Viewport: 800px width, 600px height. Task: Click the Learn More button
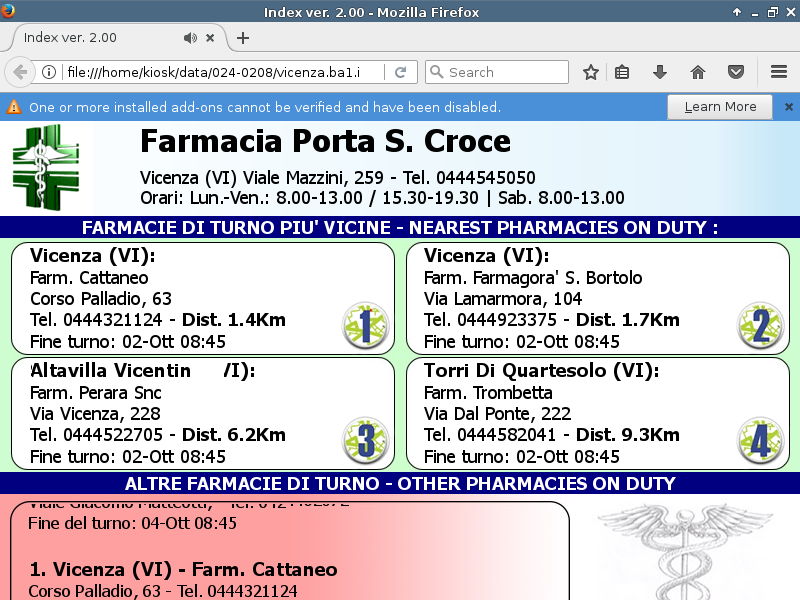719,107
